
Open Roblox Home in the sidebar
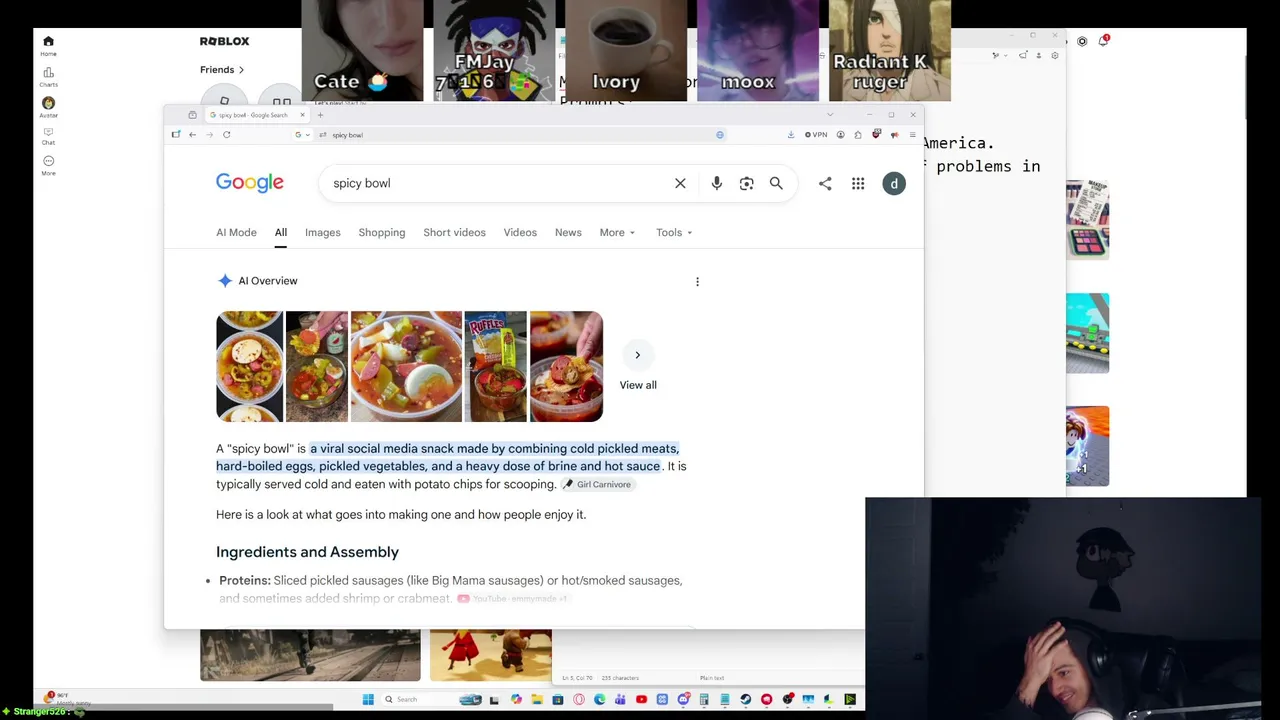click(x=48, y=45)
